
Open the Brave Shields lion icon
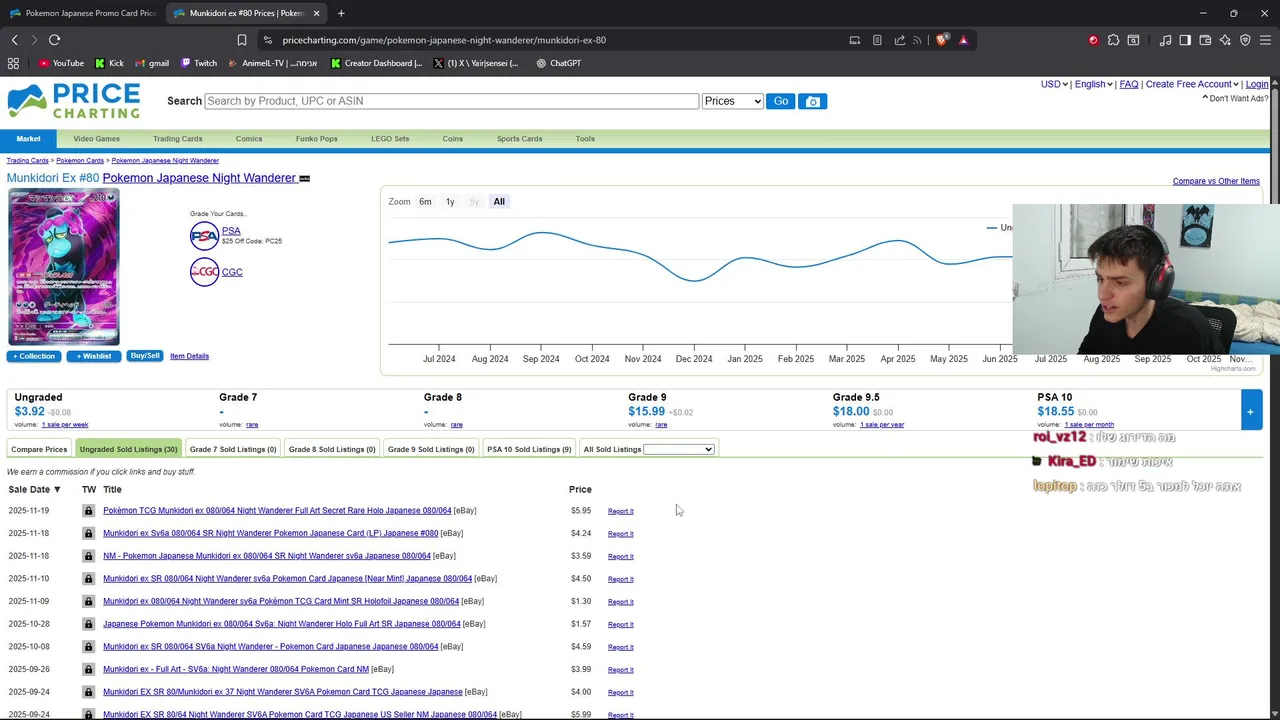(941, 40)
